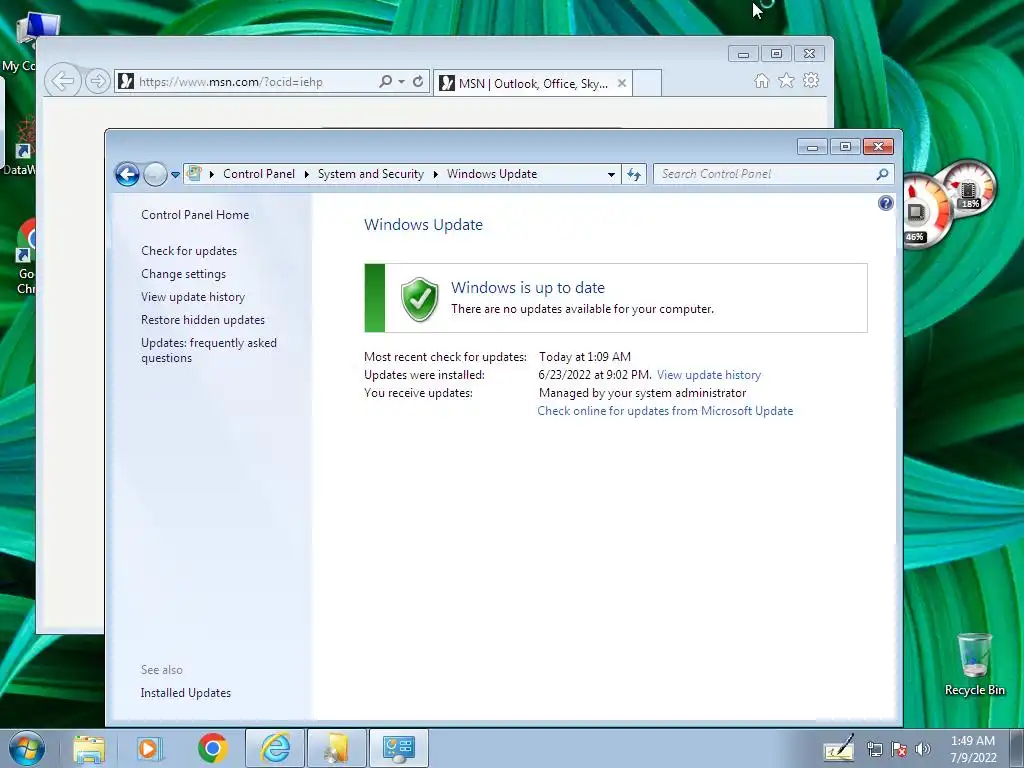
Task: Open the pen input tray icon
Action: [x=839, y=748]
